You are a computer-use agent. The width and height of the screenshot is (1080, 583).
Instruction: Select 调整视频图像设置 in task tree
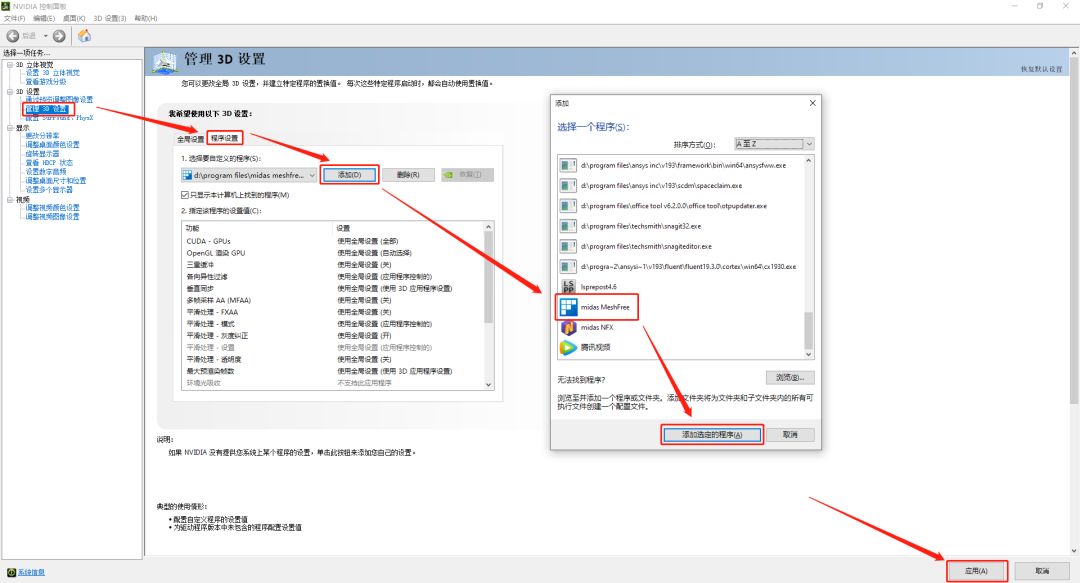[52, 216]
